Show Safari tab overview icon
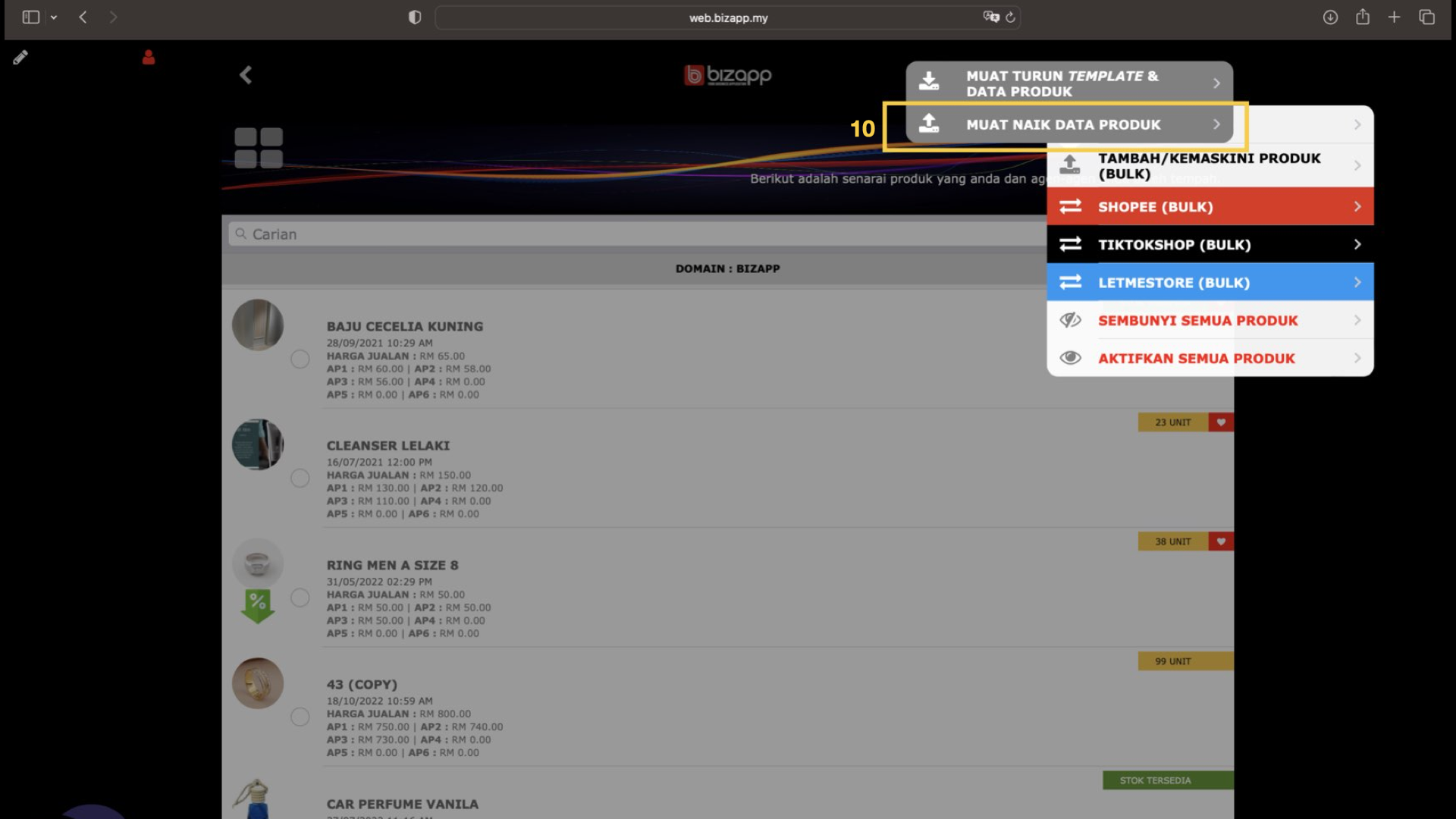The height and width of the screenshot is (819, 1456). click(1426, 17)
